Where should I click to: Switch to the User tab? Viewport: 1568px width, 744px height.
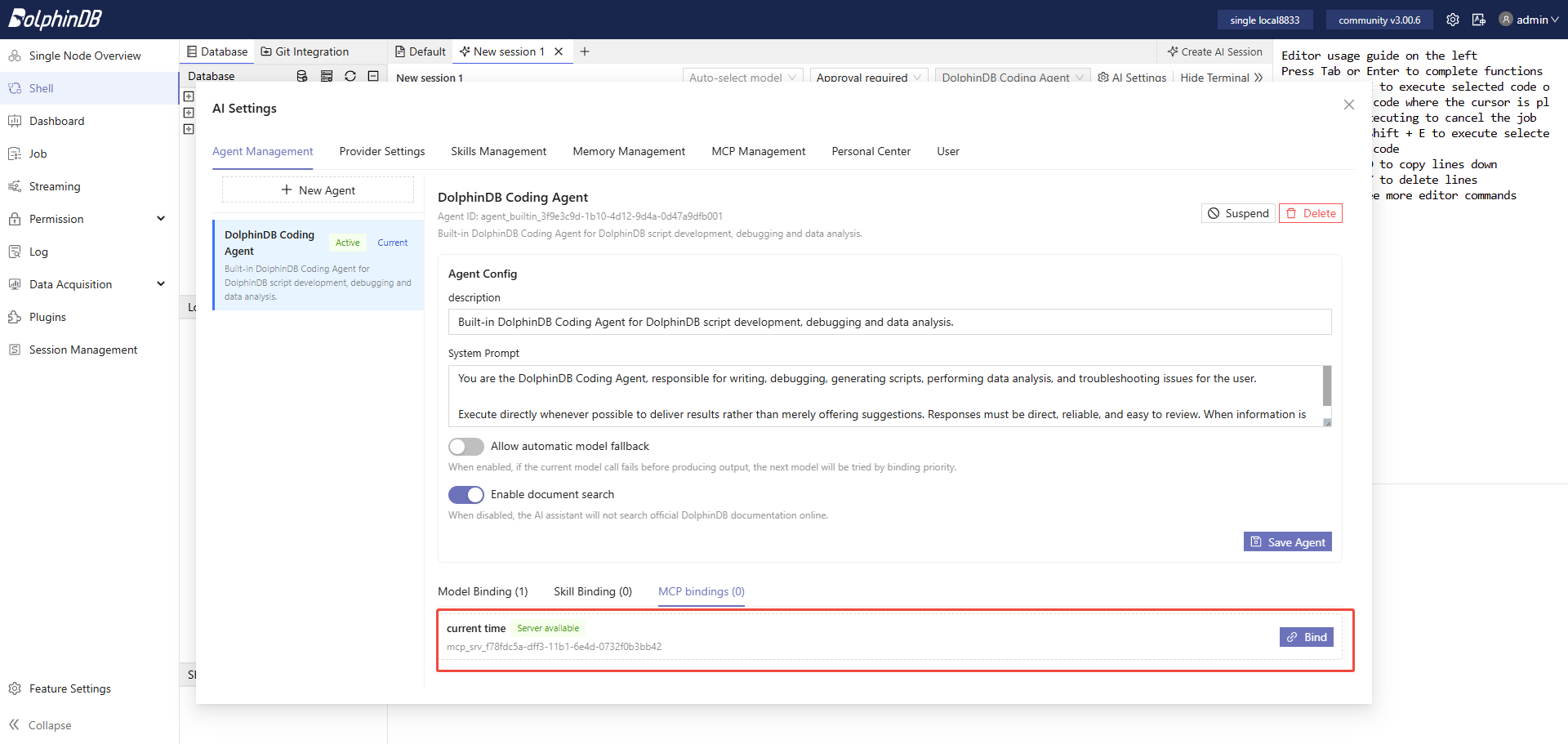pyautogui.click(x=948, y=152)
